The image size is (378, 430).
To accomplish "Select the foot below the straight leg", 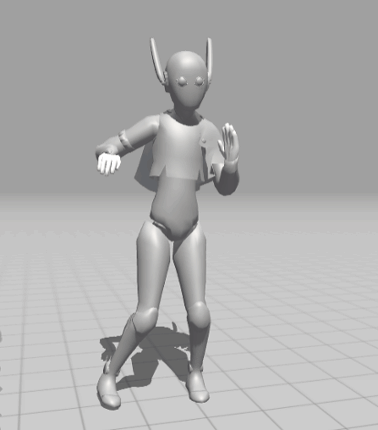I will 198,385.
